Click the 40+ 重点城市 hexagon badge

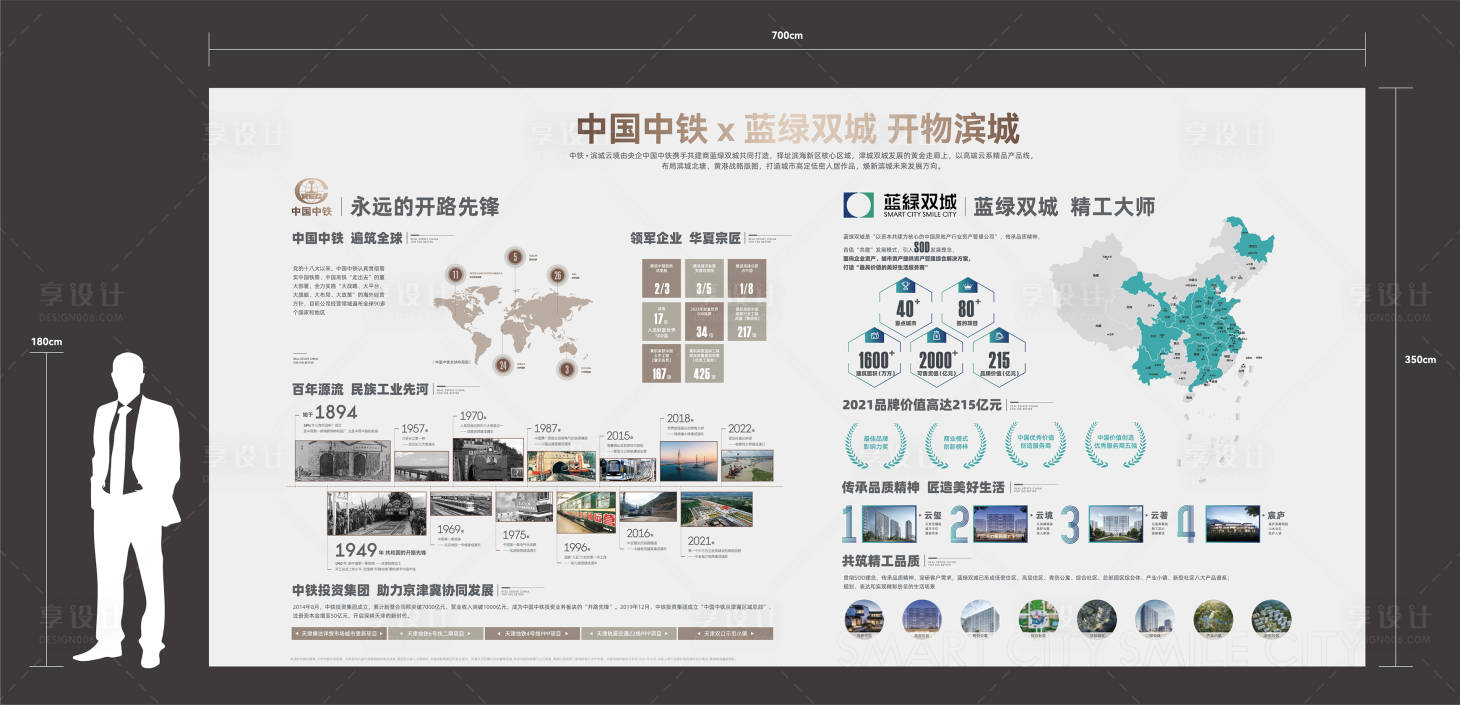[906, 309]
